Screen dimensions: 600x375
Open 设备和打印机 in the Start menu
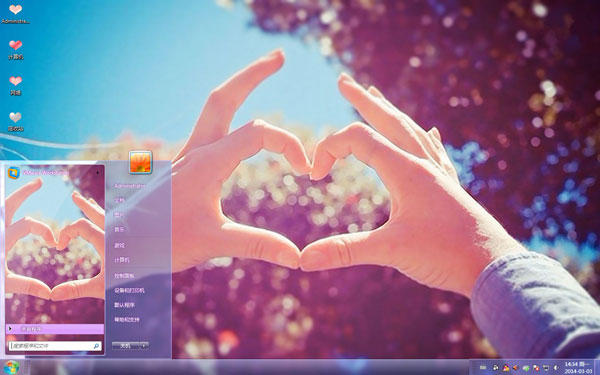129,290
